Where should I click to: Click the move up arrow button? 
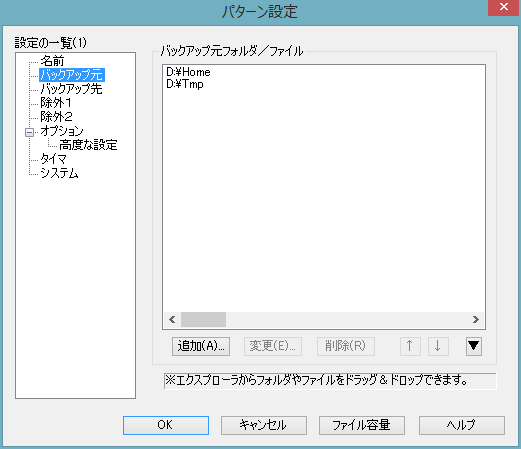coord(410,346)
